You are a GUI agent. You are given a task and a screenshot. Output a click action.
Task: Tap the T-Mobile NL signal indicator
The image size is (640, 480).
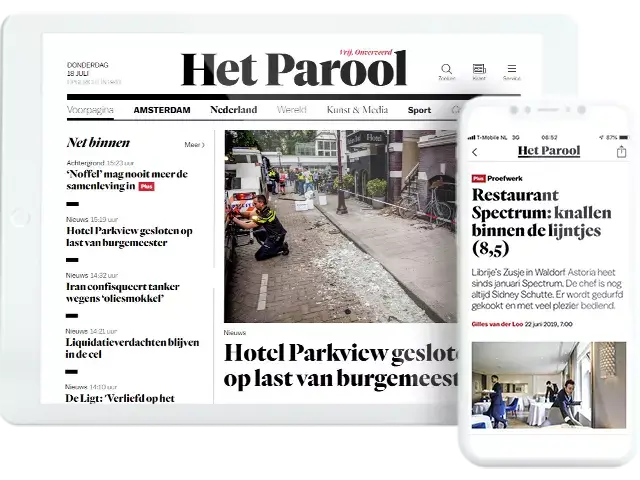[x=488, y=138]
